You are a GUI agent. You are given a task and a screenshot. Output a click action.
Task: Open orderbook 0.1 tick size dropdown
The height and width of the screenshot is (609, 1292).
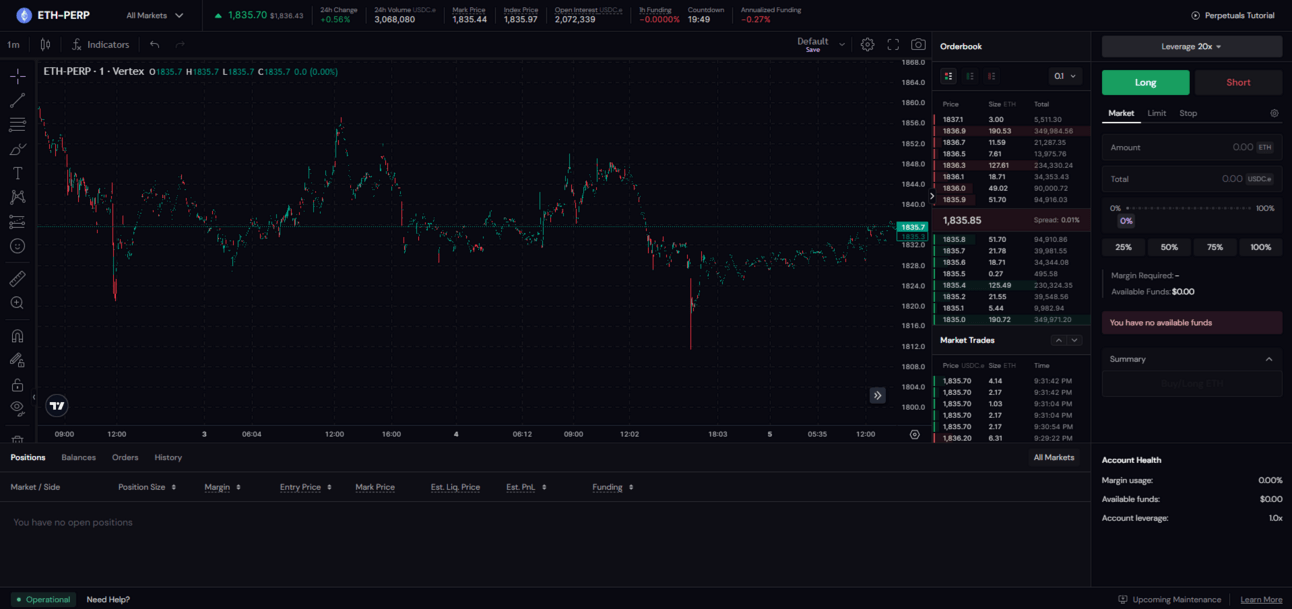(x=1066, y=76)
